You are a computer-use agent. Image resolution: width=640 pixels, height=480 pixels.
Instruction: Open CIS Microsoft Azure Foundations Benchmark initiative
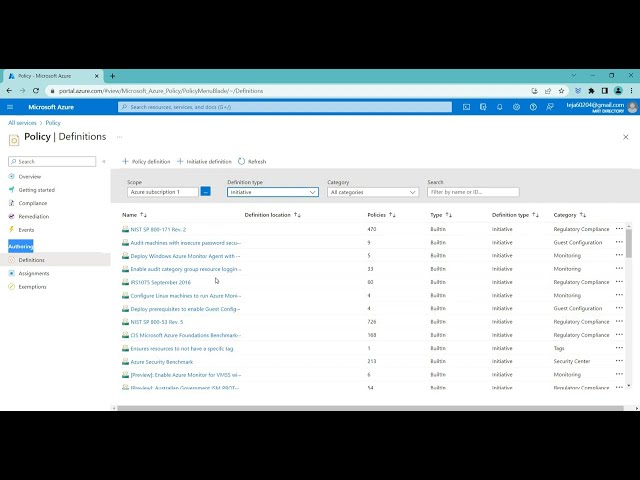(186, 335)
